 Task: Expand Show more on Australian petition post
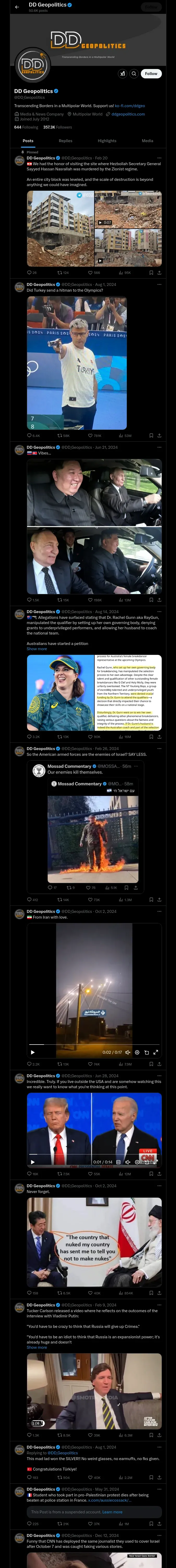click(37, 649)
